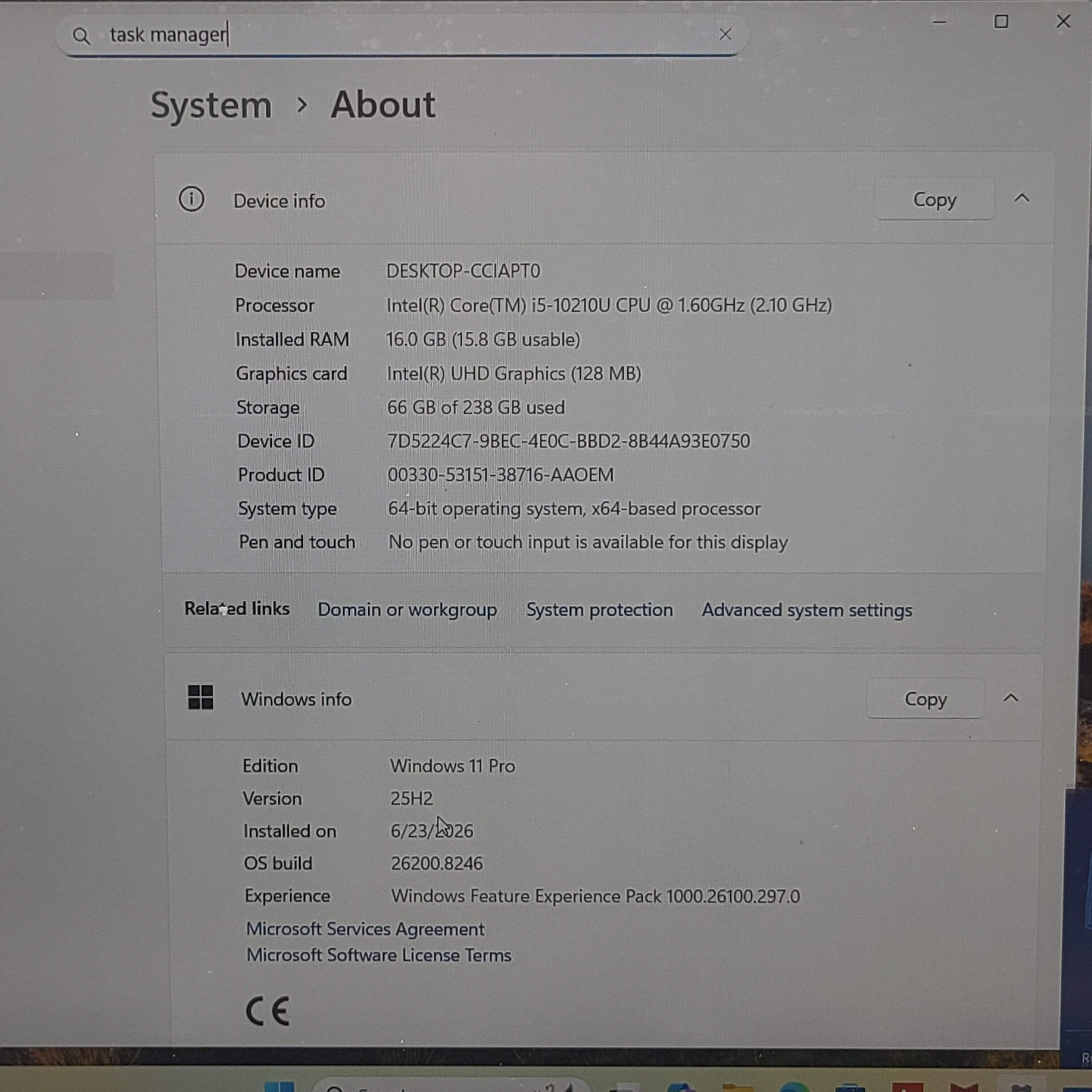Select the '64-bit operating system' system type value
This screenshot has height=1092, width=1092.
click(x=574, y=509)
